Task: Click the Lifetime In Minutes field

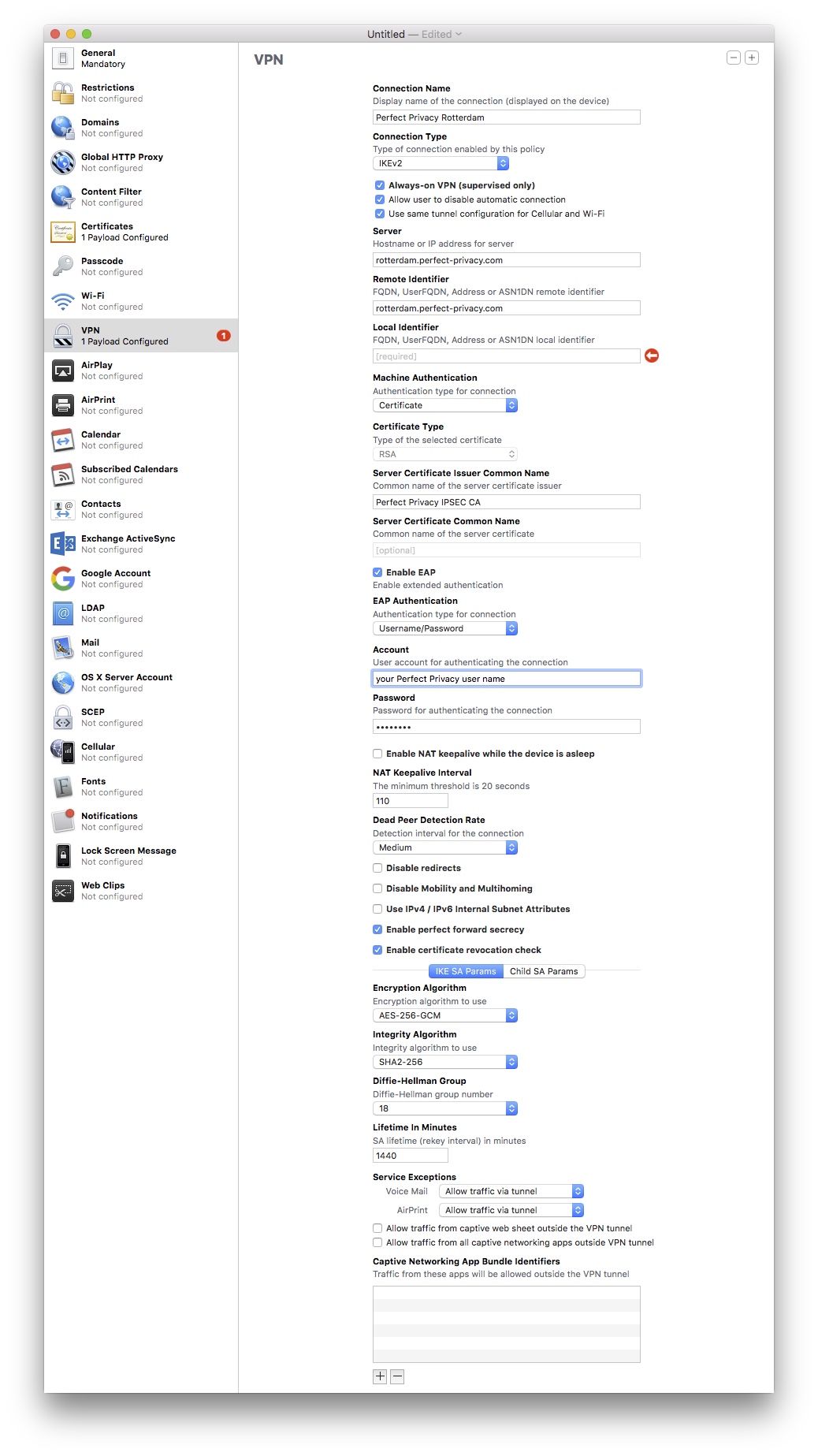Action: point(411,1156)
